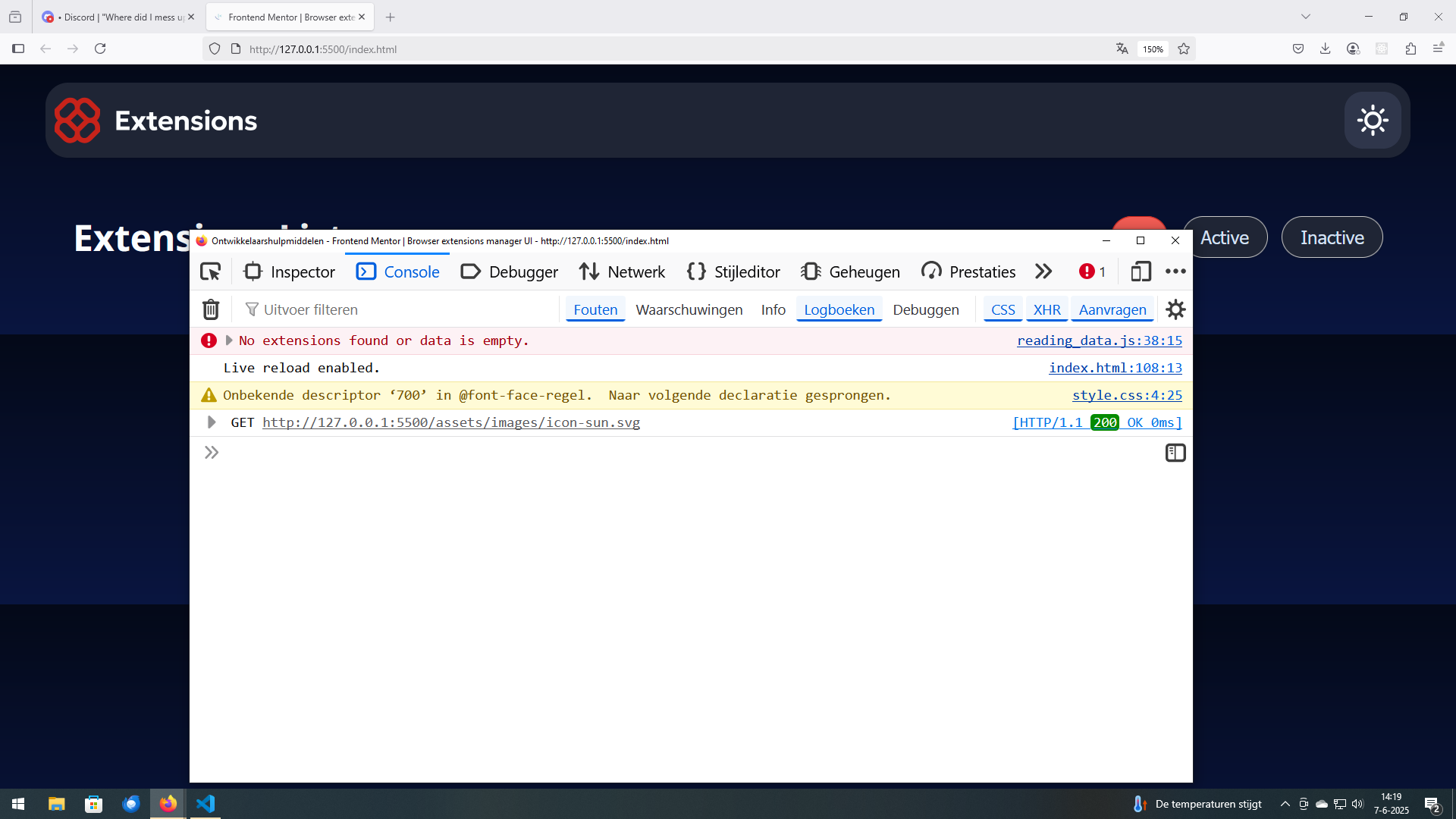This screenshot has width=1456, height=819.
Task: Open console settings gear icon
Action: point(1175,309)
